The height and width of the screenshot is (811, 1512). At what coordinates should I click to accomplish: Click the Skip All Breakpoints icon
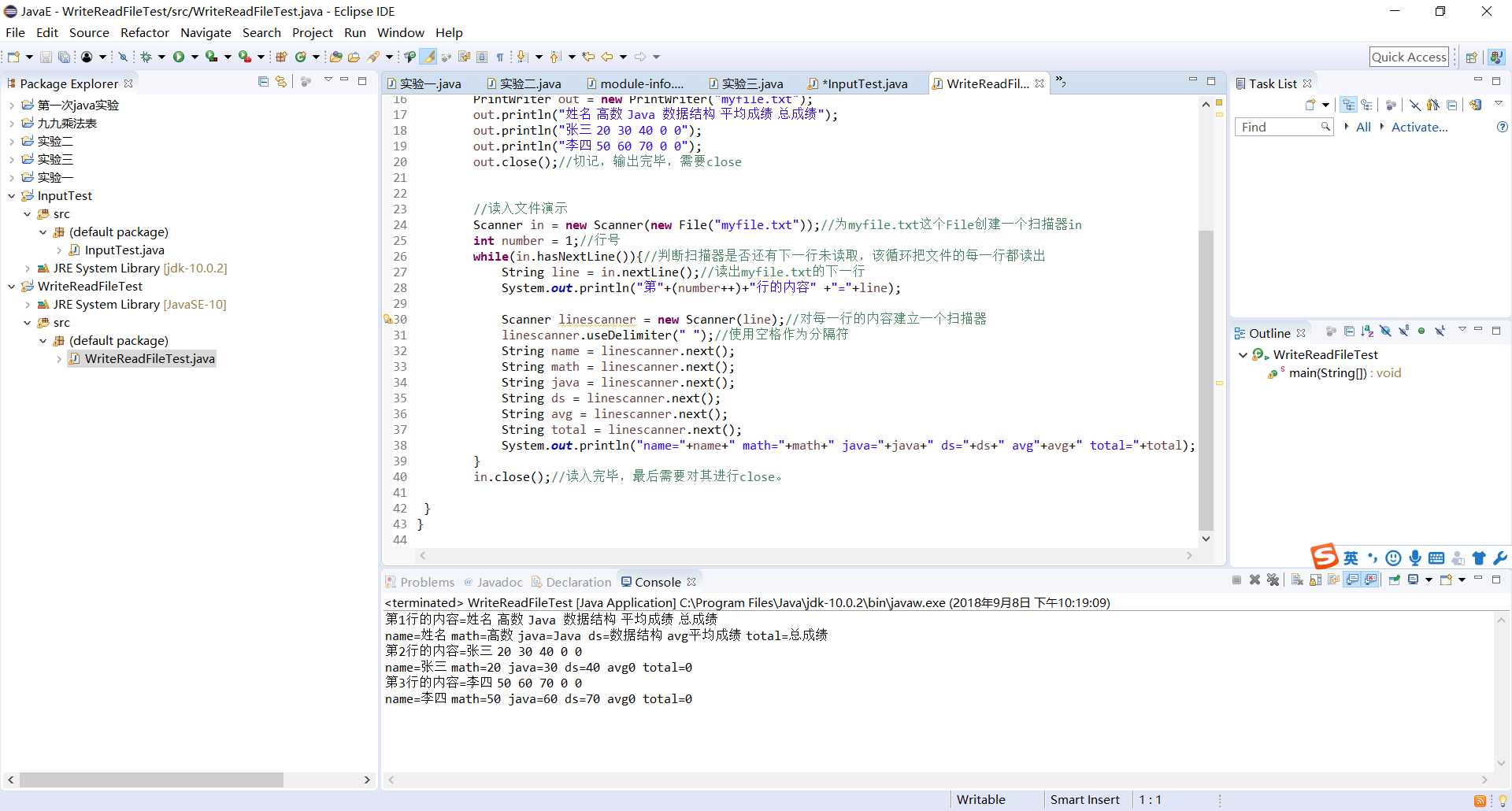pyautogui.click(x=123, y=57)
